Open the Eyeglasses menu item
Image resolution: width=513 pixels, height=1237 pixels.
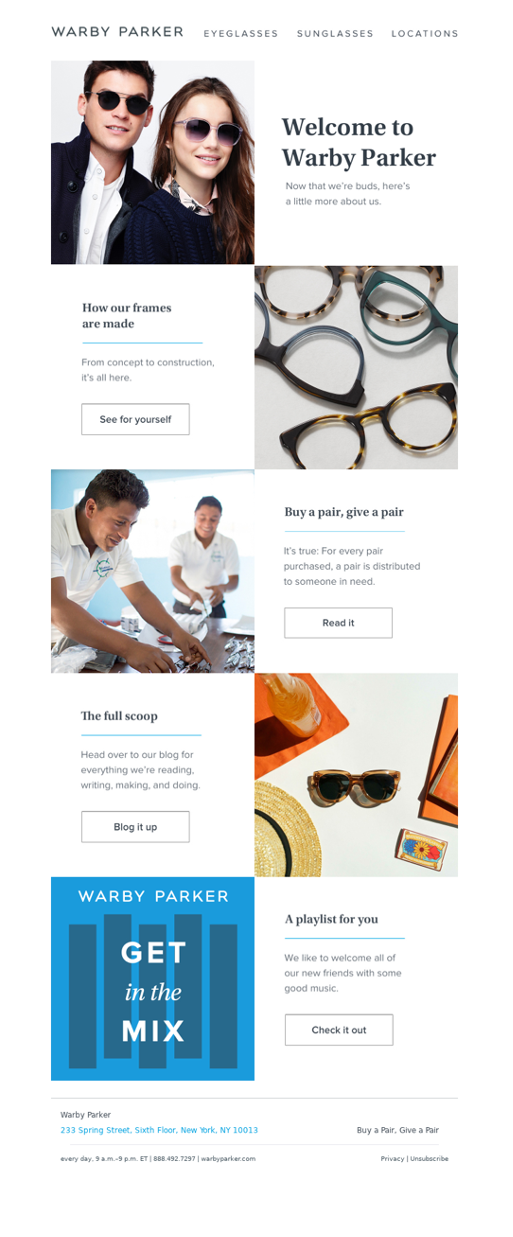241,33
